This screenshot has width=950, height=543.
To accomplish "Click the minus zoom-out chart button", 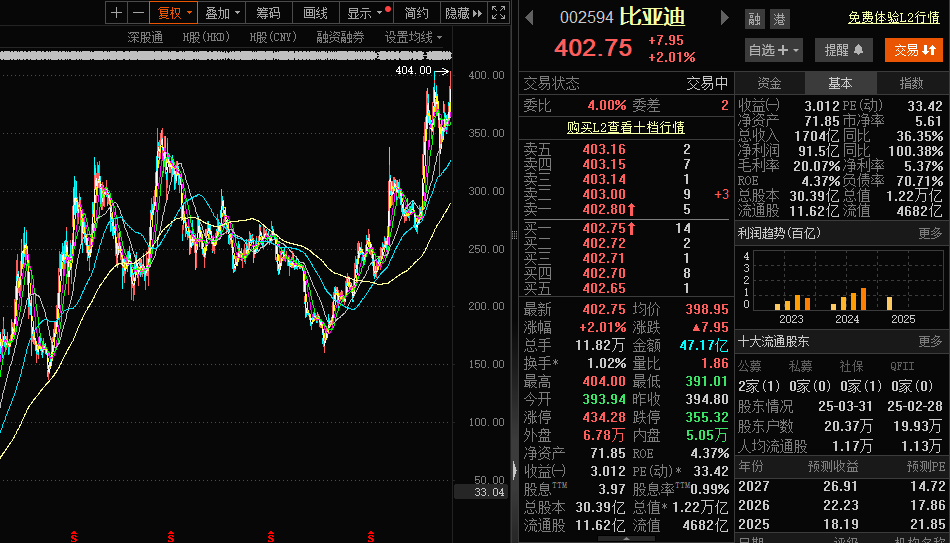I will pyautogui.click(x=139, y=13).
